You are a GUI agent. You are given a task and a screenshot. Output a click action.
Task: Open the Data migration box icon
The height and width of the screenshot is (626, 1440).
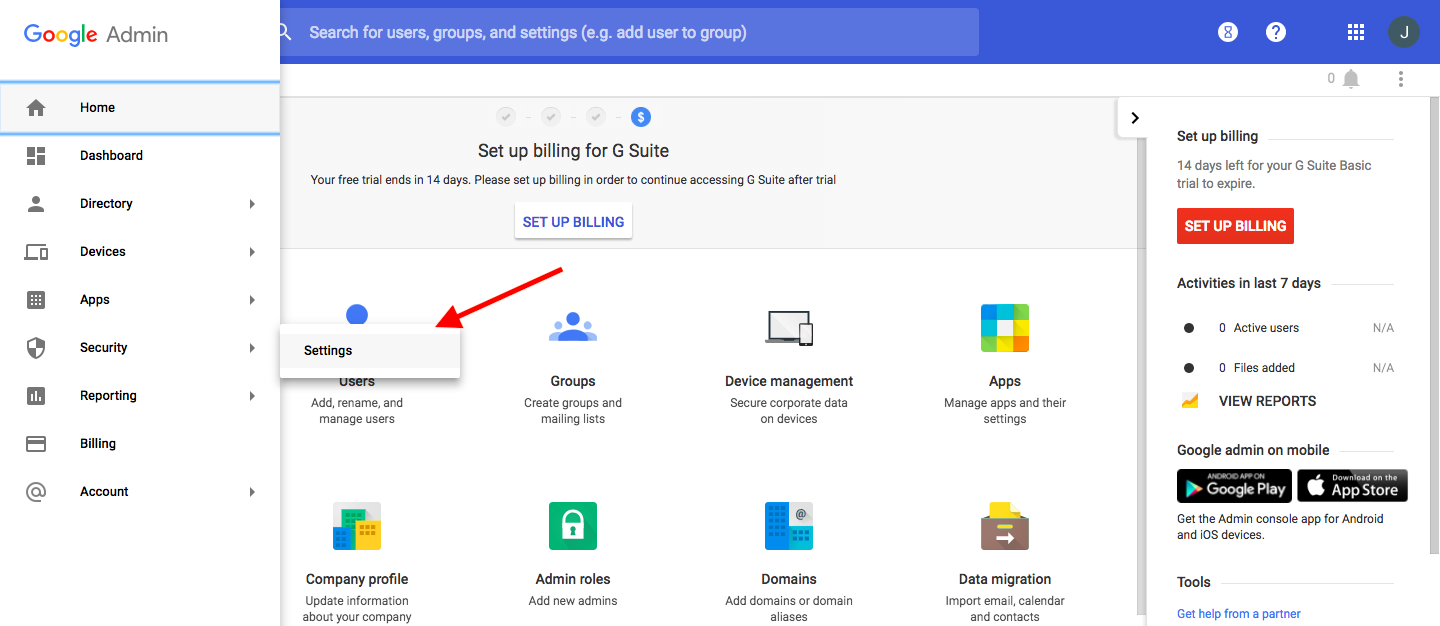click(x=1005, y=526)
